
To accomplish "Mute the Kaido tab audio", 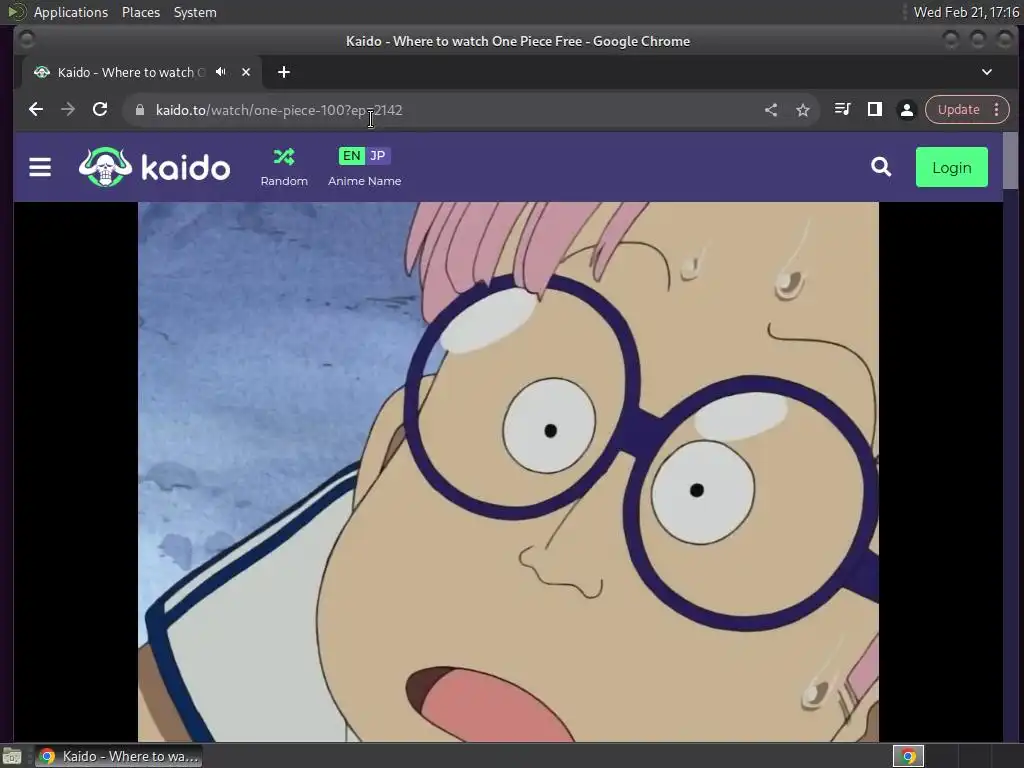I will point(221,72).
